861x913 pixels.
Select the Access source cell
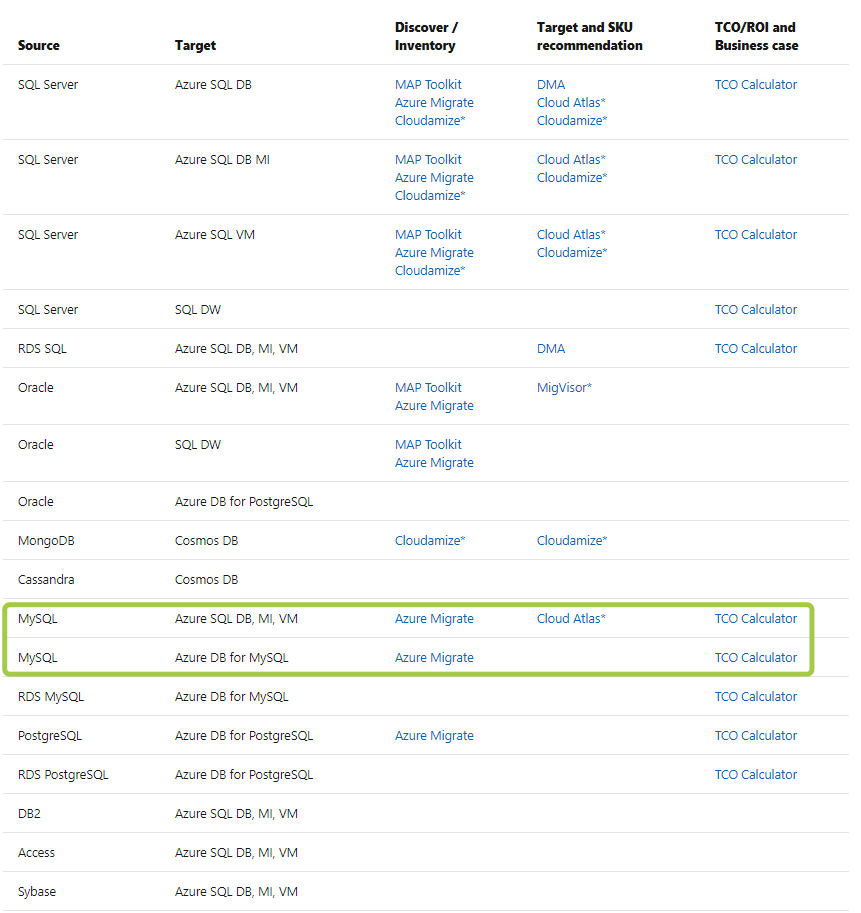(36, 853)
